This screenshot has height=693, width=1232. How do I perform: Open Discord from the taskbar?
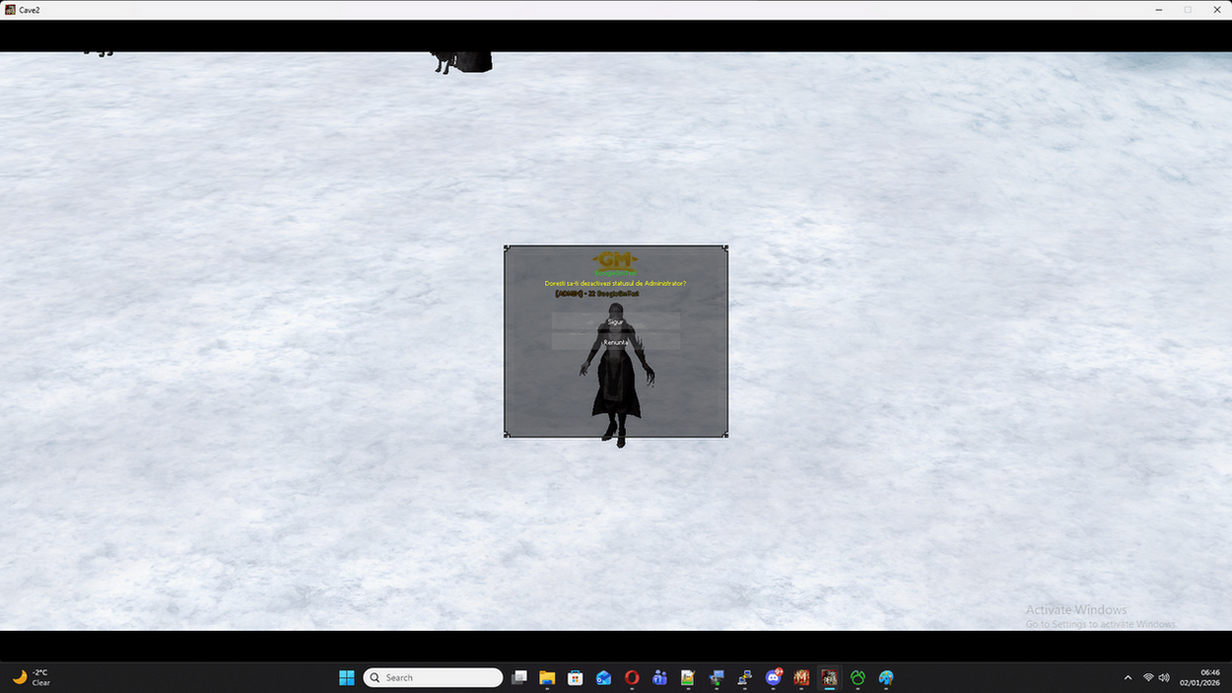coord(772,677)
